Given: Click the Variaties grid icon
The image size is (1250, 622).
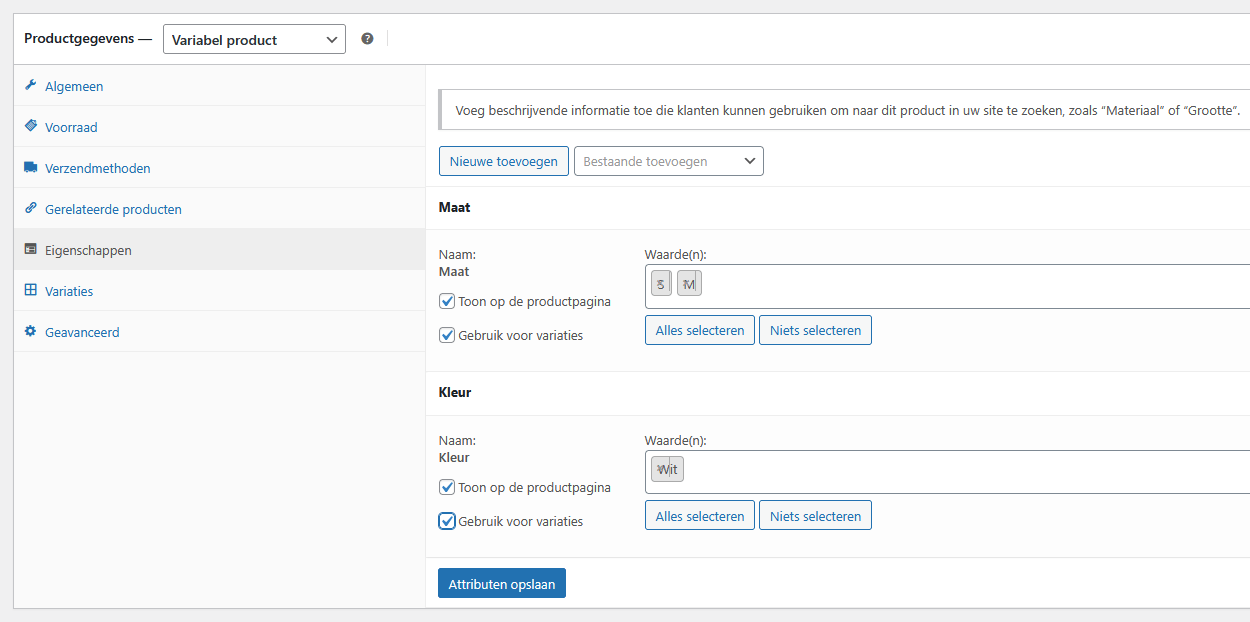Looking at the screenshot, I should pos(30,291).
